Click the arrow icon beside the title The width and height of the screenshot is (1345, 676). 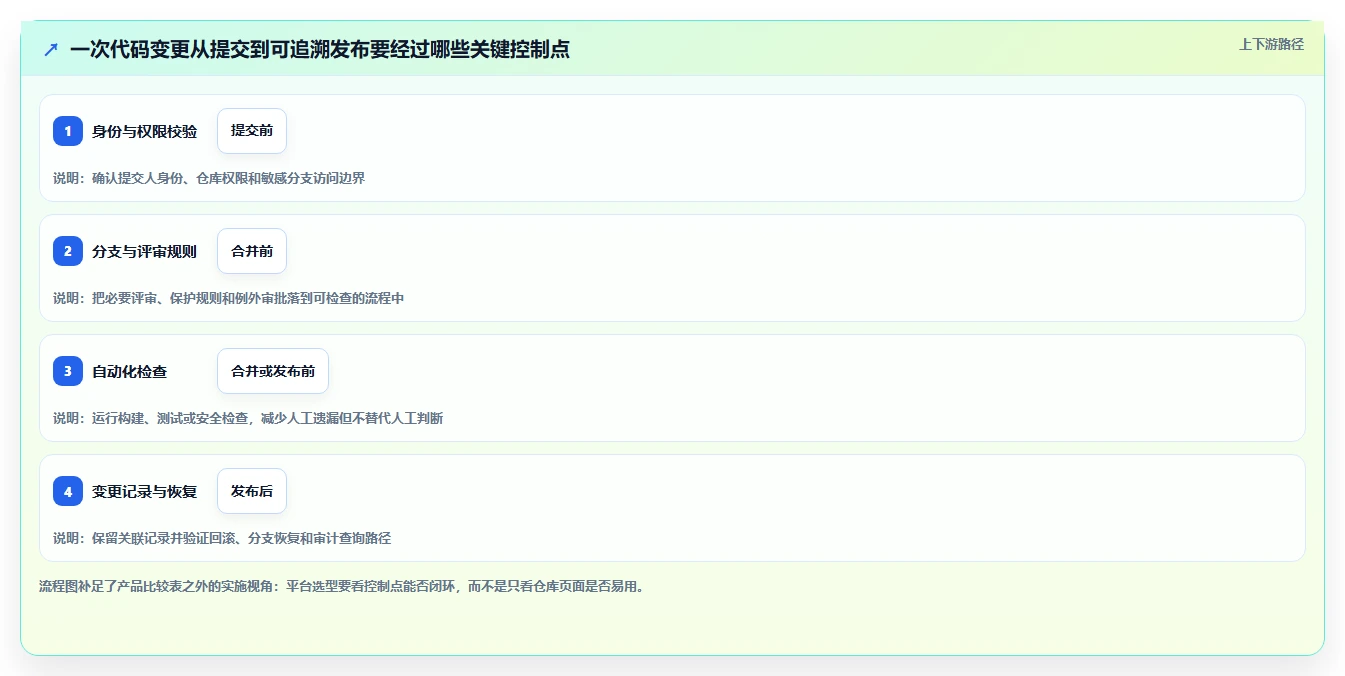pyautogui.click(x=51, y=49)
